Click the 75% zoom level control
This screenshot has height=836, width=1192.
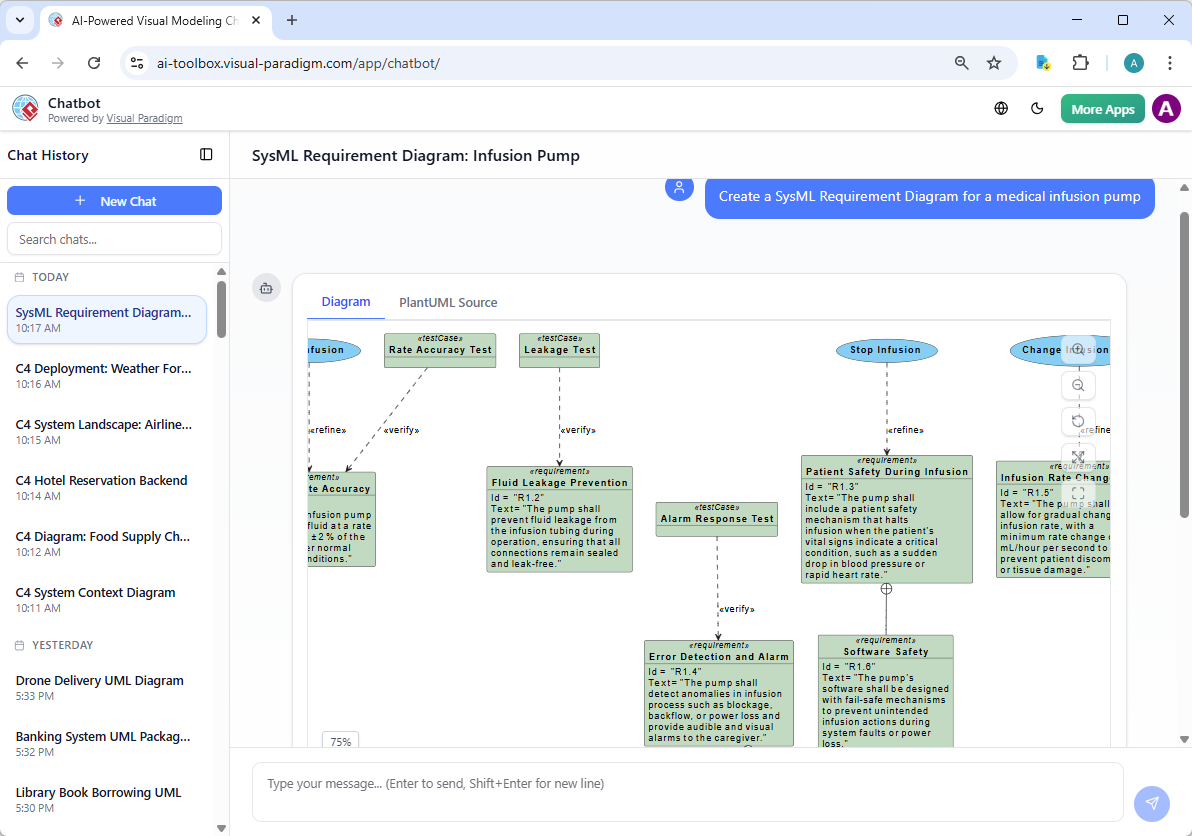click(x=340, y=741)
